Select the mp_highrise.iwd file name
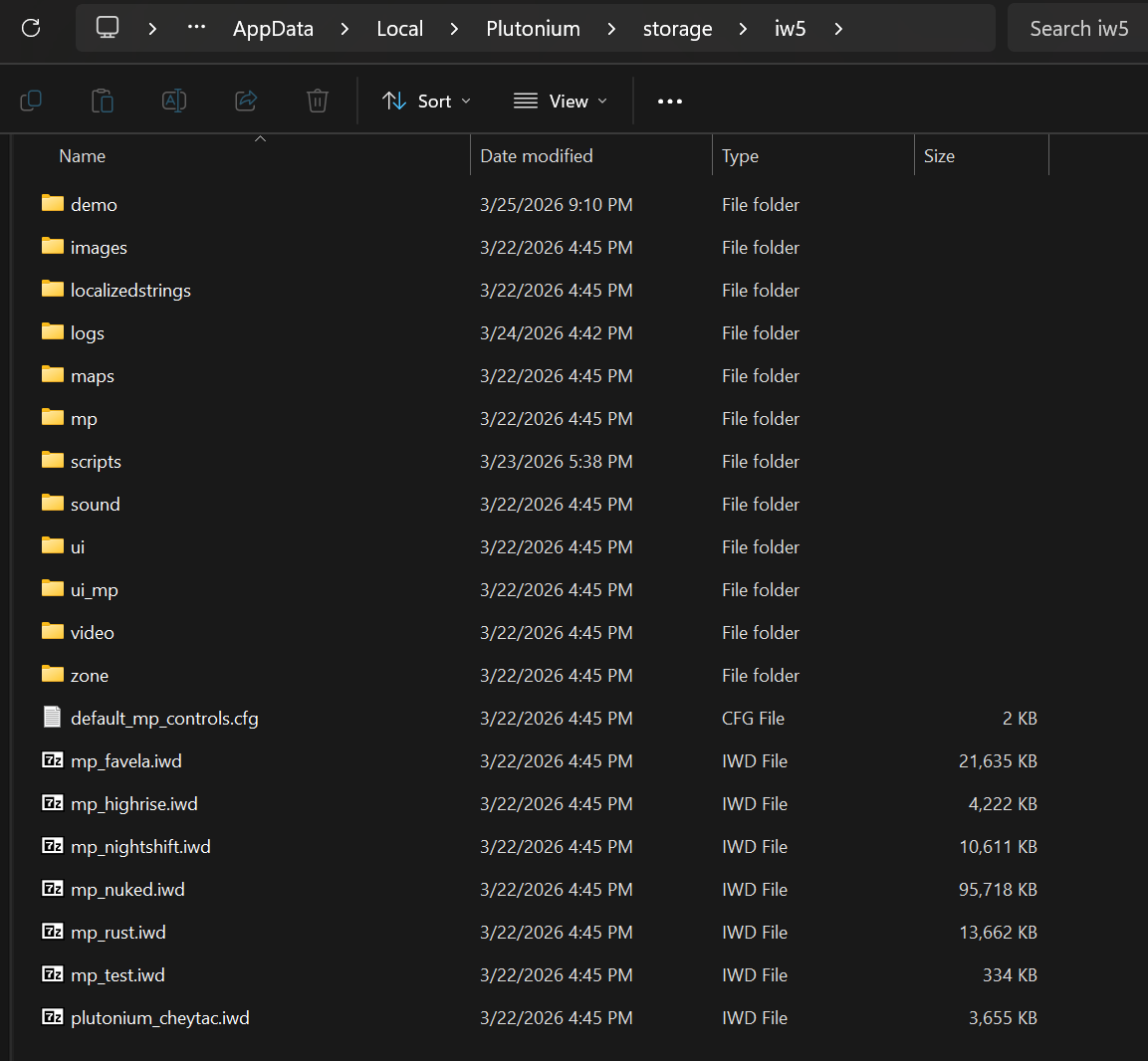1148x1061 pixels. click(134, 803)
